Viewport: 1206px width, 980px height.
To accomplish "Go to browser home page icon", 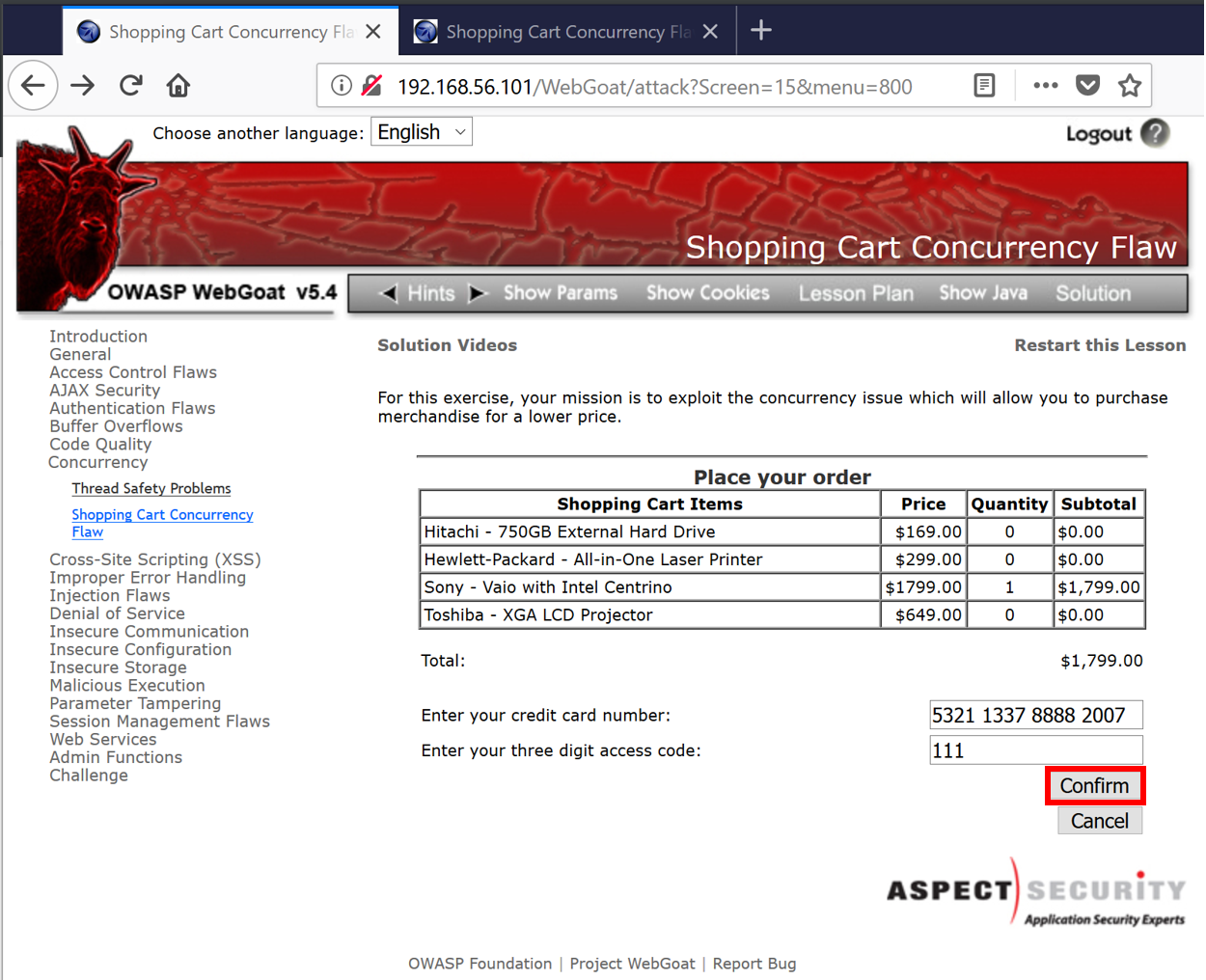I will pos(178,86).
